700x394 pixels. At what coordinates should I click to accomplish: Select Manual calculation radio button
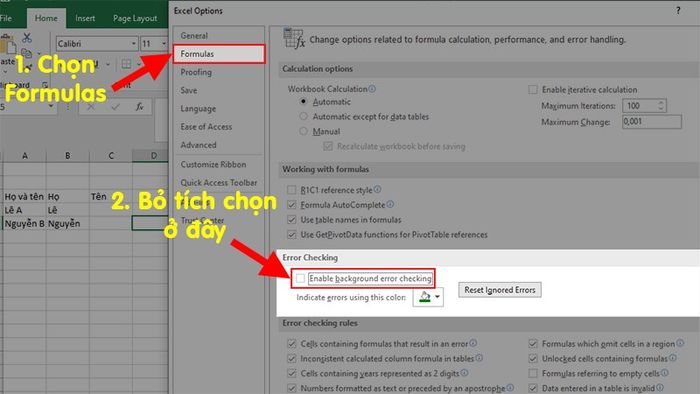pyautogui.click(x=304, y=131)
